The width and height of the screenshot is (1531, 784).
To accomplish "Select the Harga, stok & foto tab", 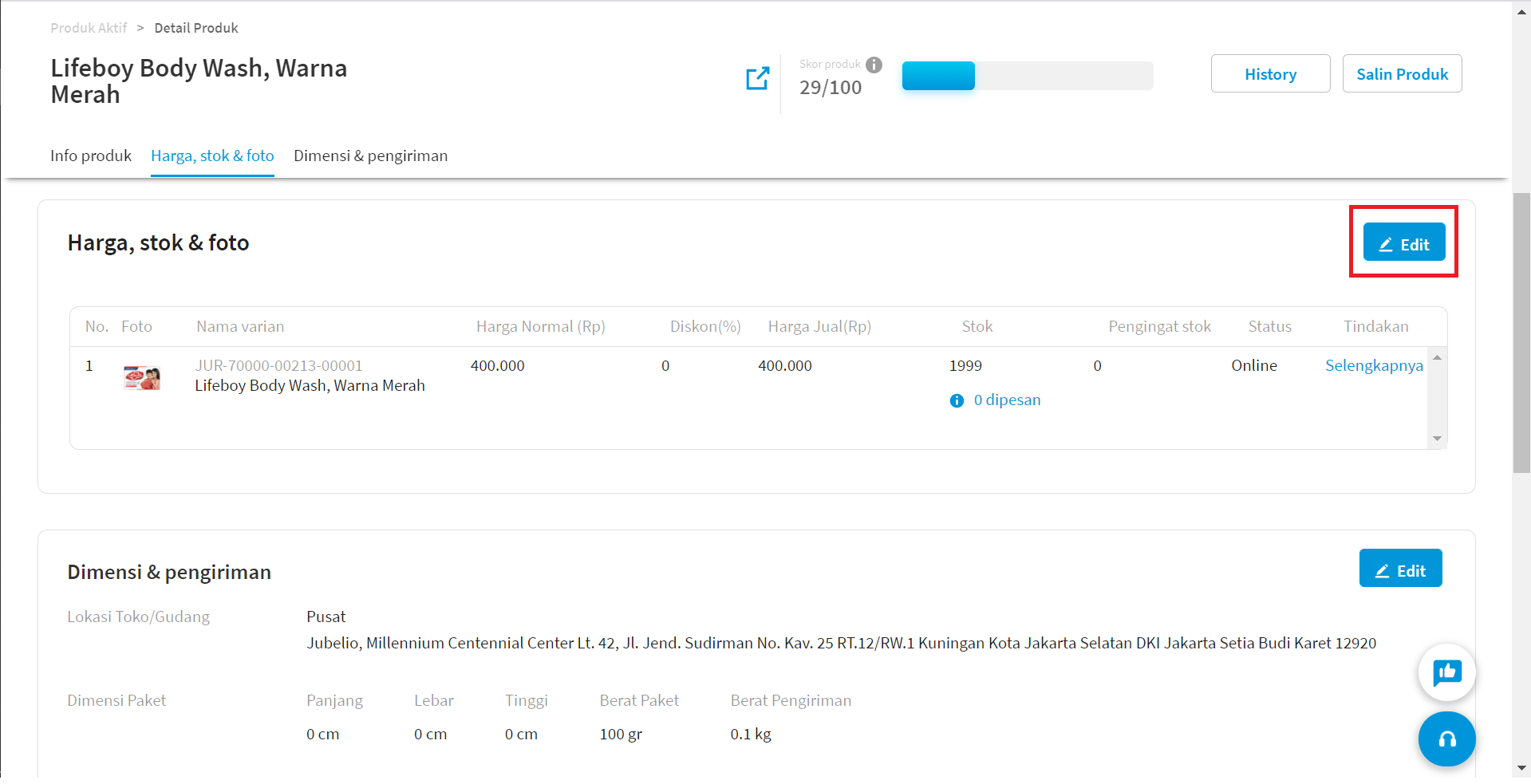I will [x=212, y=156].
